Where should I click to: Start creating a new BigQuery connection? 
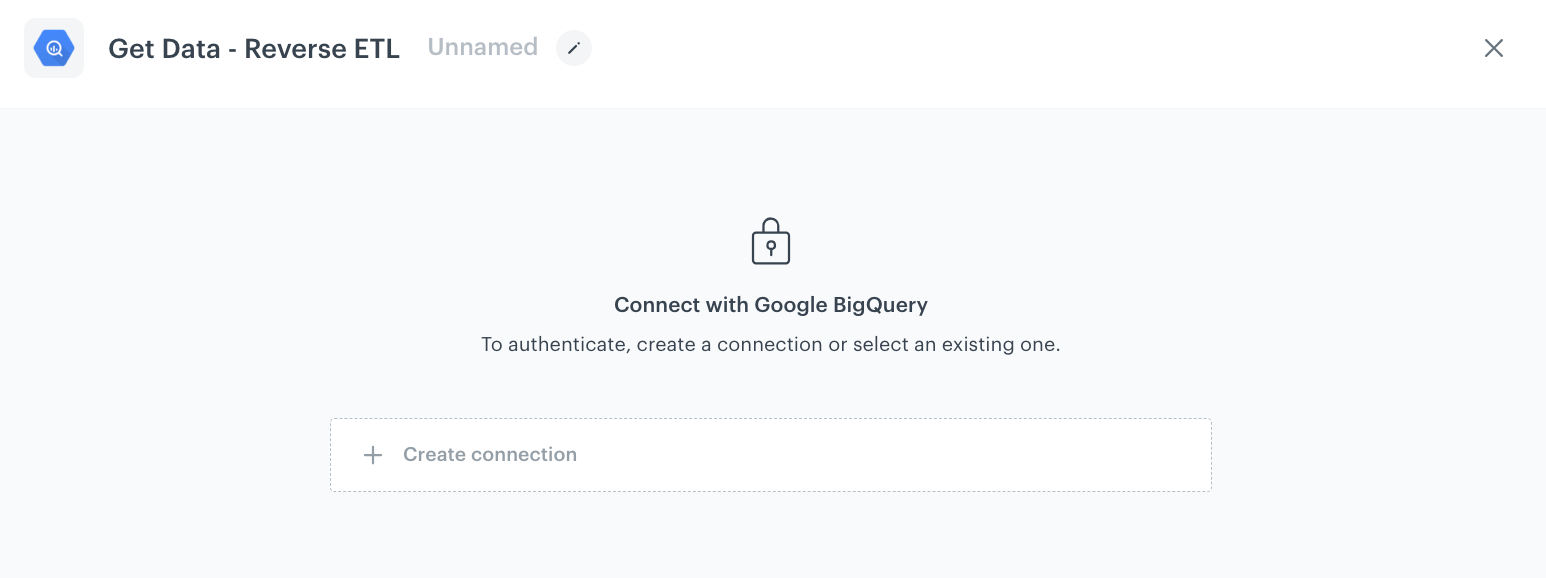[770, 455]
